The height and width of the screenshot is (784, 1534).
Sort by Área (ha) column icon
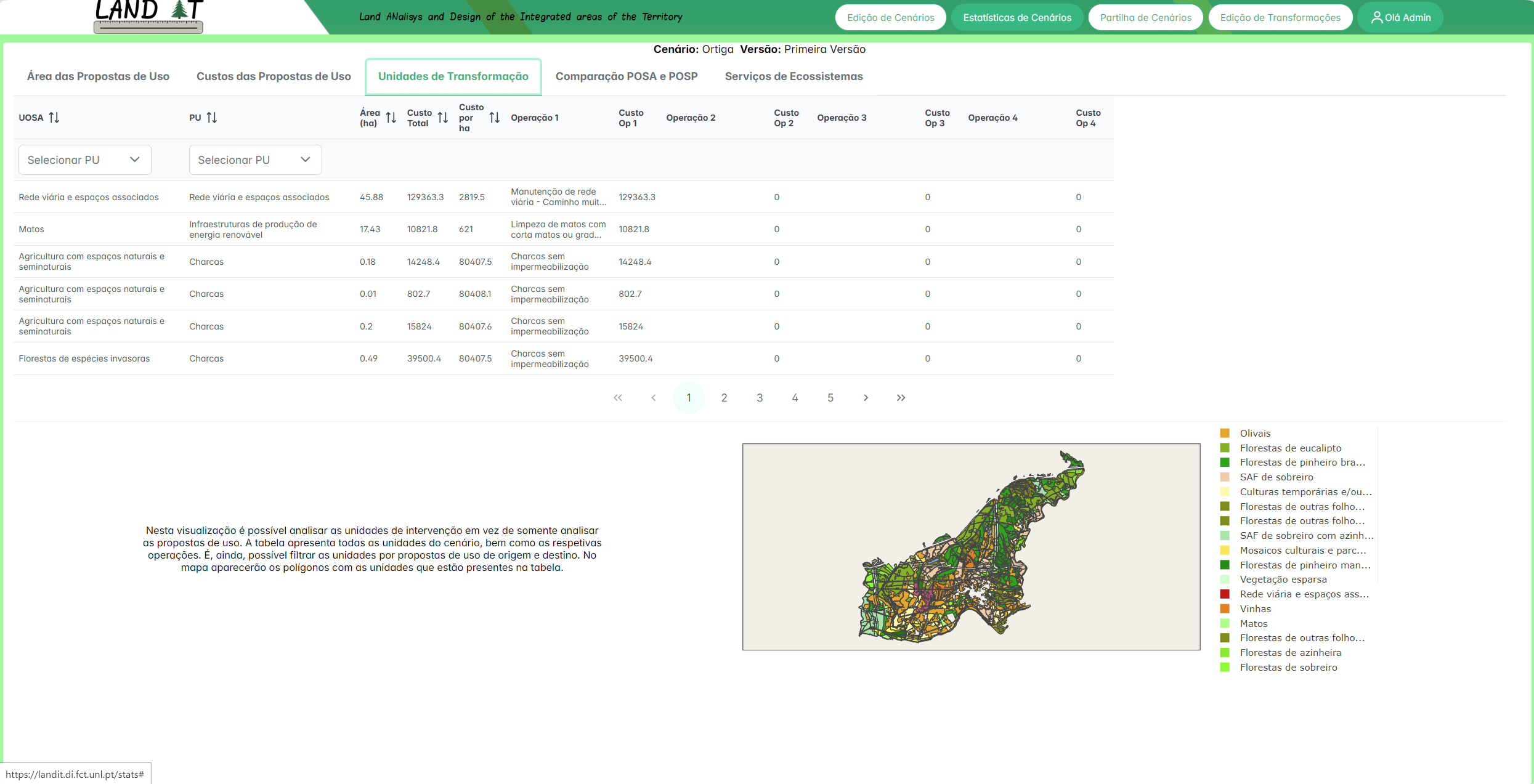[x=391, y=118]
